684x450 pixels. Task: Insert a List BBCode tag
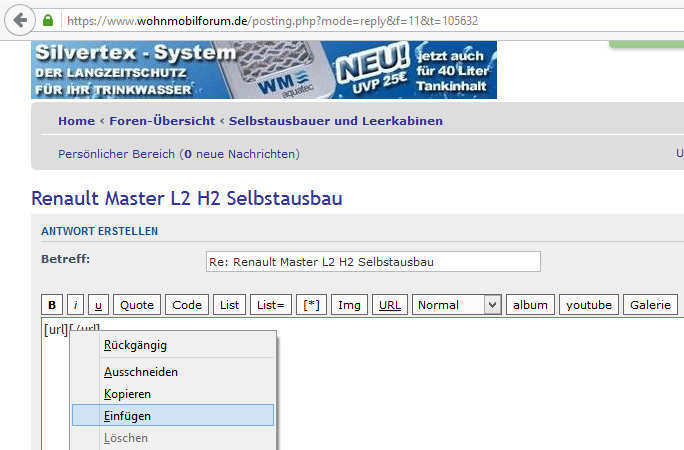pos(229,305)
